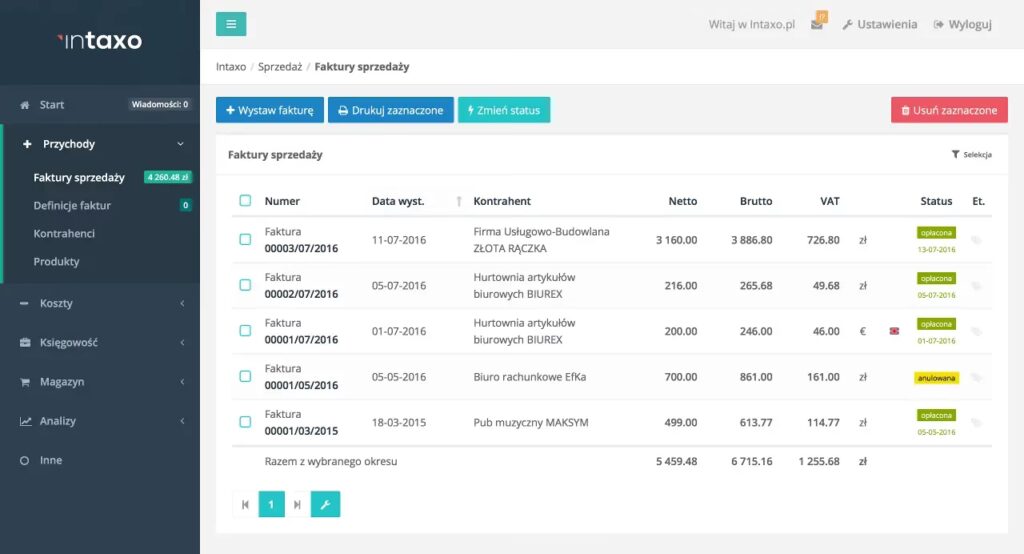Image resolution: width=1024 pixels, height=554 pixels.
Task: Open Produkty from the sidebar menu
Action: [x=56, y=261]
